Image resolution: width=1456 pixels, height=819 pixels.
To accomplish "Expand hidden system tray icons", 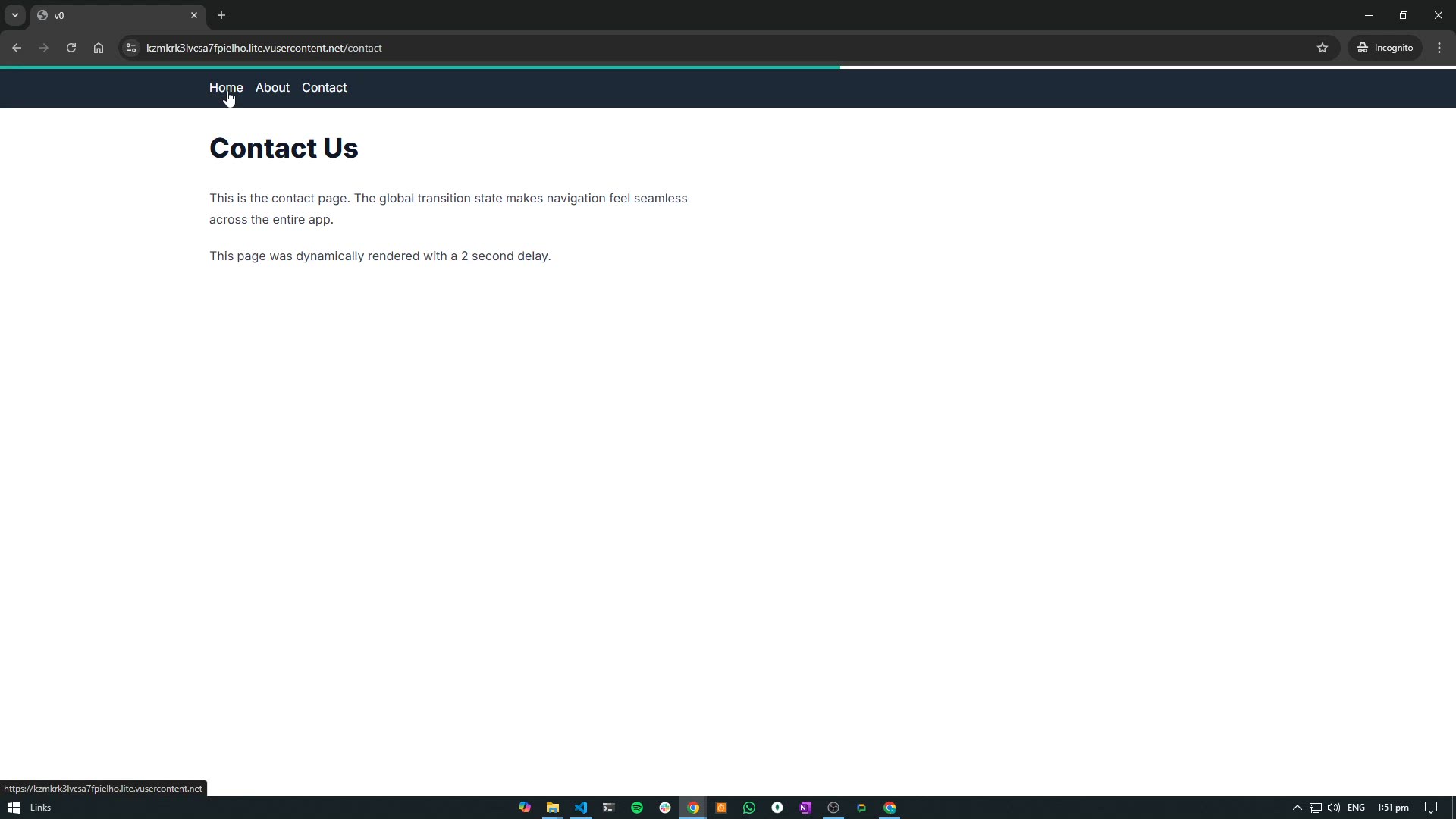I will (x=1296, y=807).
